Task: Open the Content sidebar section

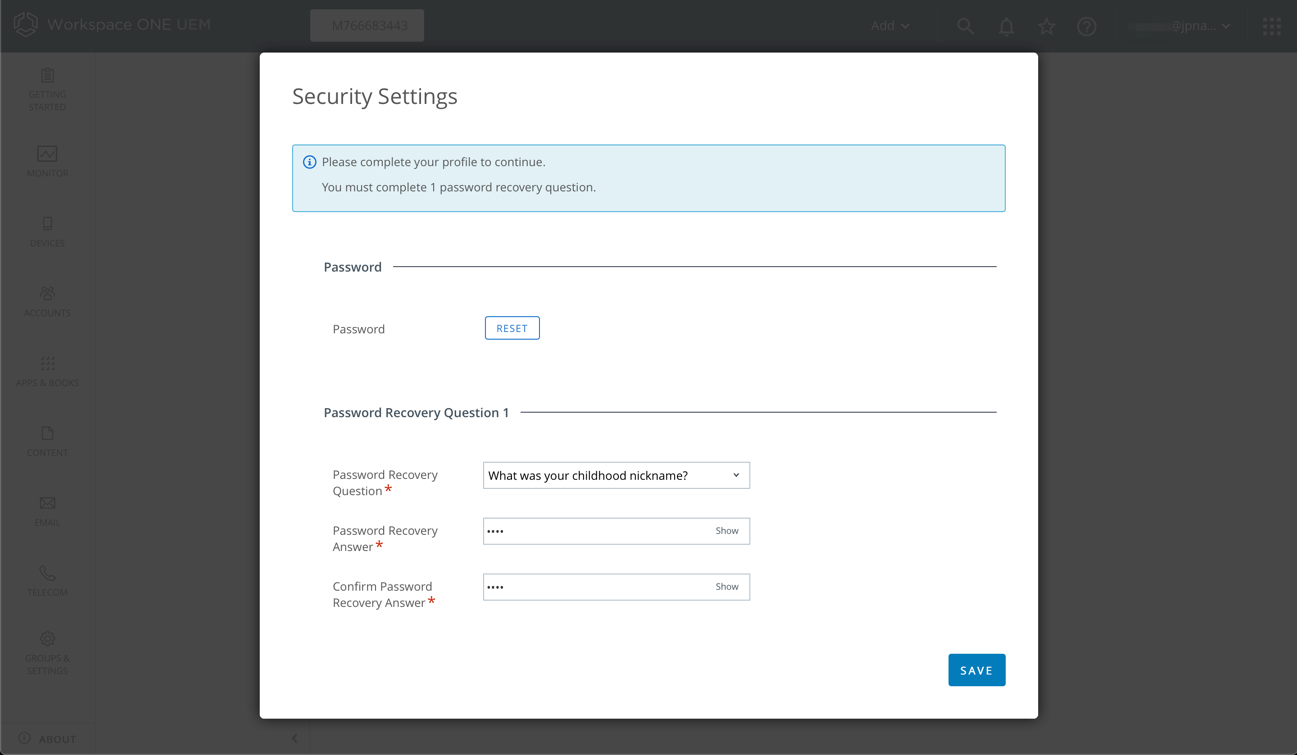Action: (x=47, y=441)
